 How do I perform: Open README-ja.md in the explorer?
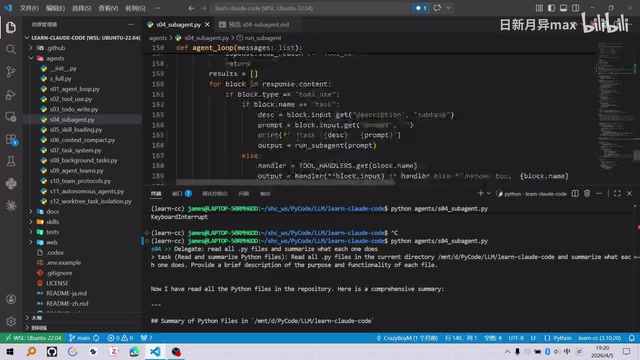point(67,293)
